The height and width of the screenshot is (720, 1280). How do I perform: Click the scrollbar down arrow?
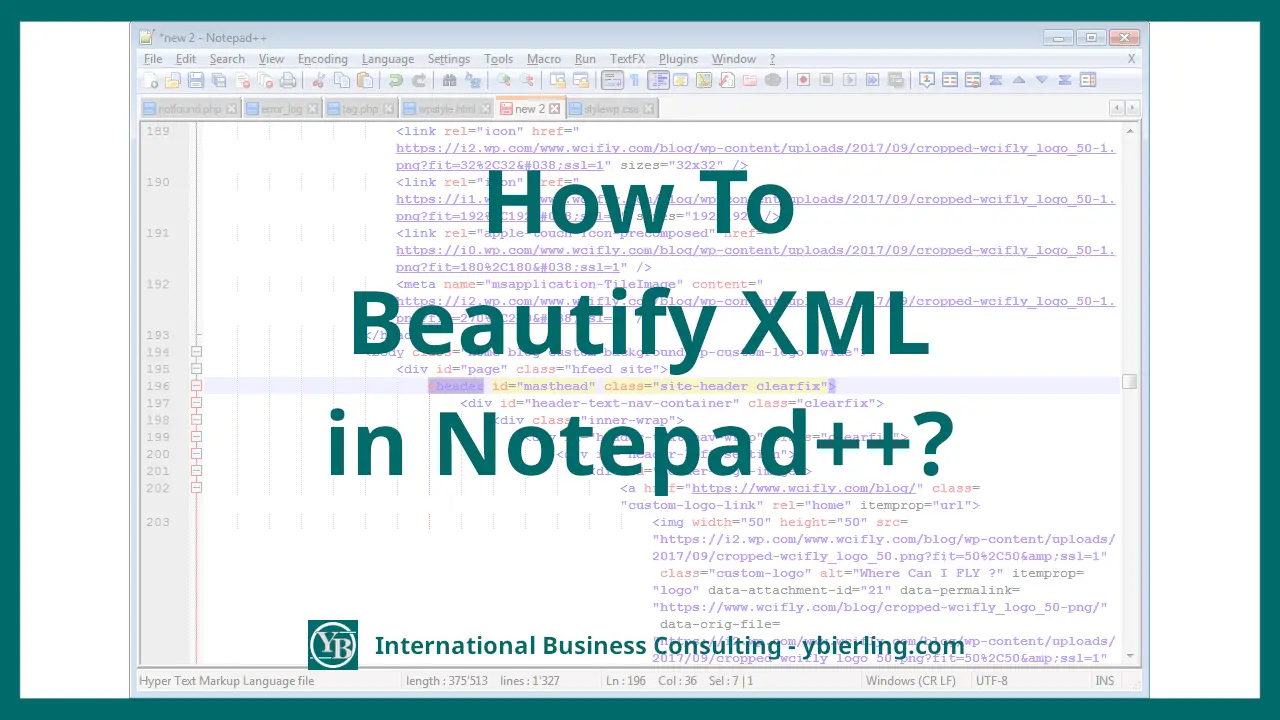point(1130,656)
